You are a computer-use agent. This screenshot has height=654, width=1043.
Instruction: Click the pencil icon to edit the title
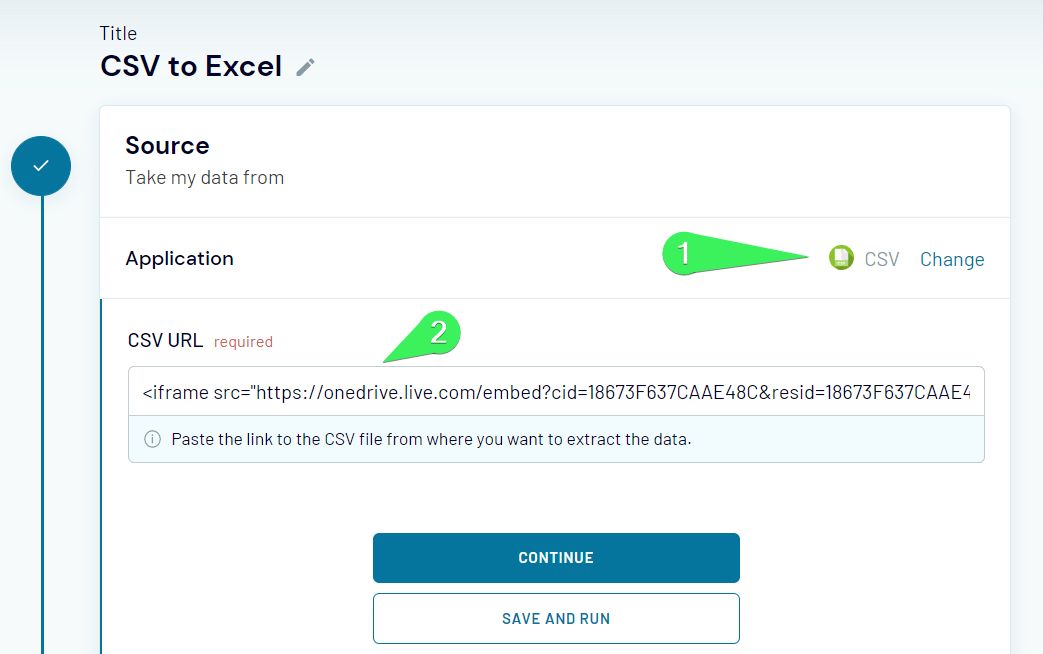click(x=303, y=67)
